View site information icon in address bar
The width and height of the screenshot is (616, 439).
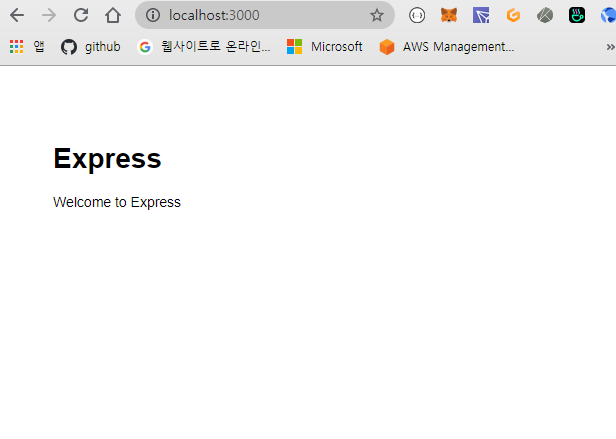point(153,15)
